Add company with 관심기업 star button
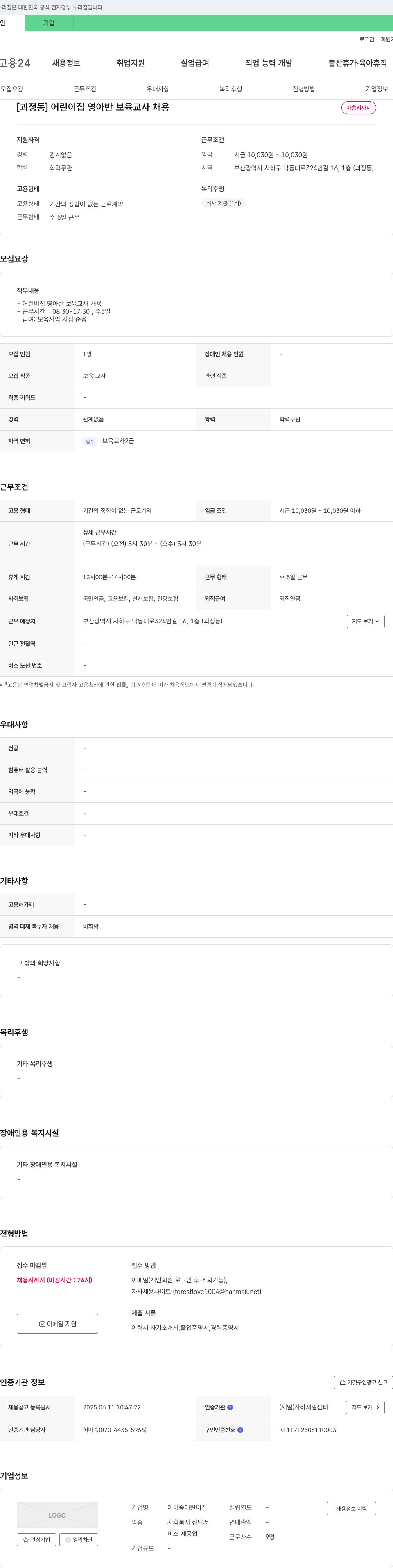393x1568 pixels. pos(36,1539)
